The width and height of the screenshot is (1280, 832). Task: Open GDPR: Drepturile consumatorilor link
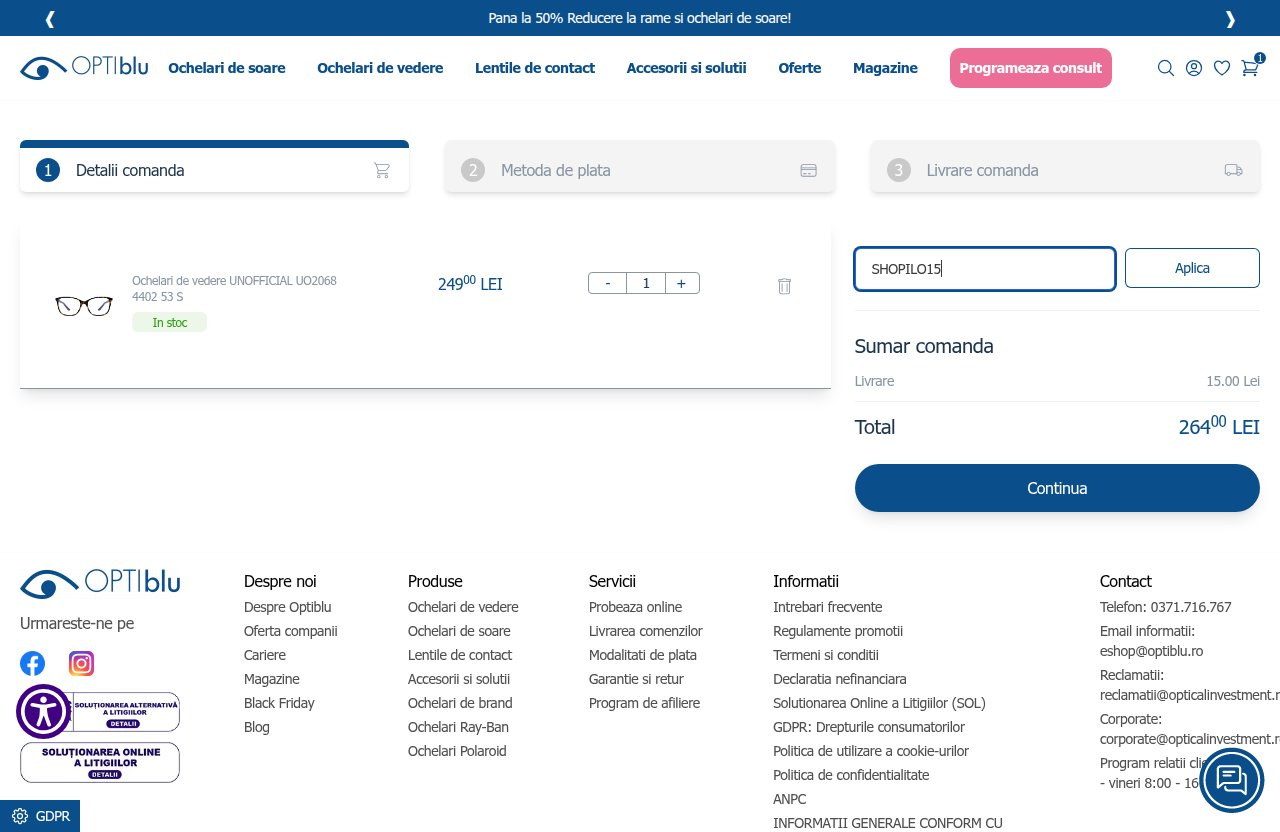pyautogui.click(x=869, y=727)
